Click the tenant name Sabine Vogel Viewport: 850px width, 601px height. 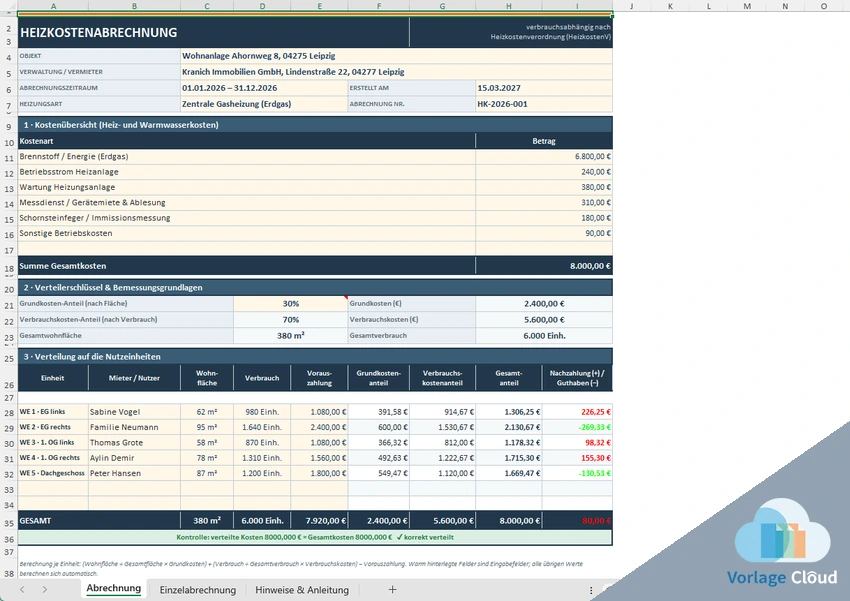point(134,412)
